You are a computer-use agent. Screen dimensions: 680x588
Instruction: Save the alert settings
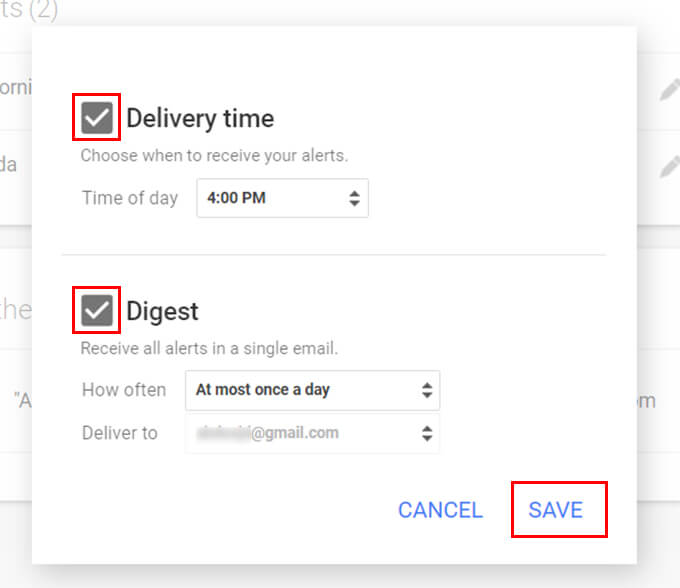coord(556,510)
